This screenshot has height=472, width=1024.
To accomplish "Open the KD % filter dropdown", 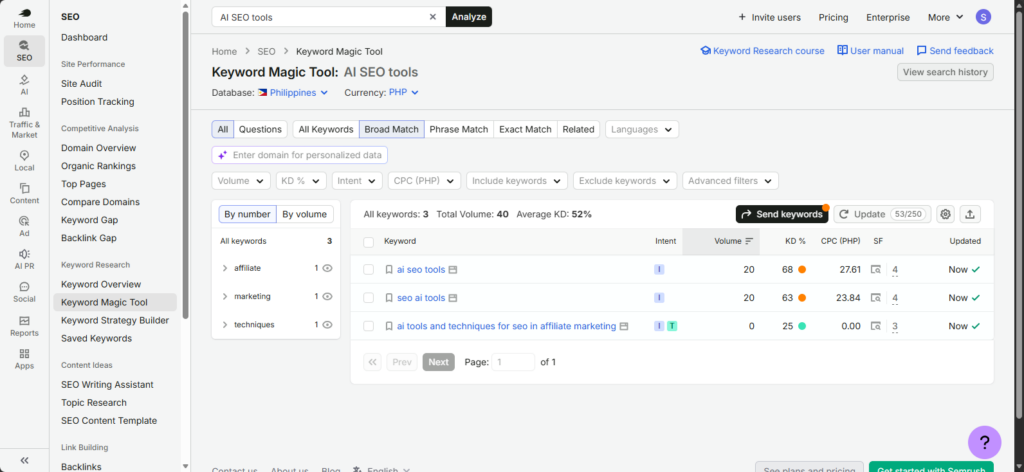I will pos(301,181).
